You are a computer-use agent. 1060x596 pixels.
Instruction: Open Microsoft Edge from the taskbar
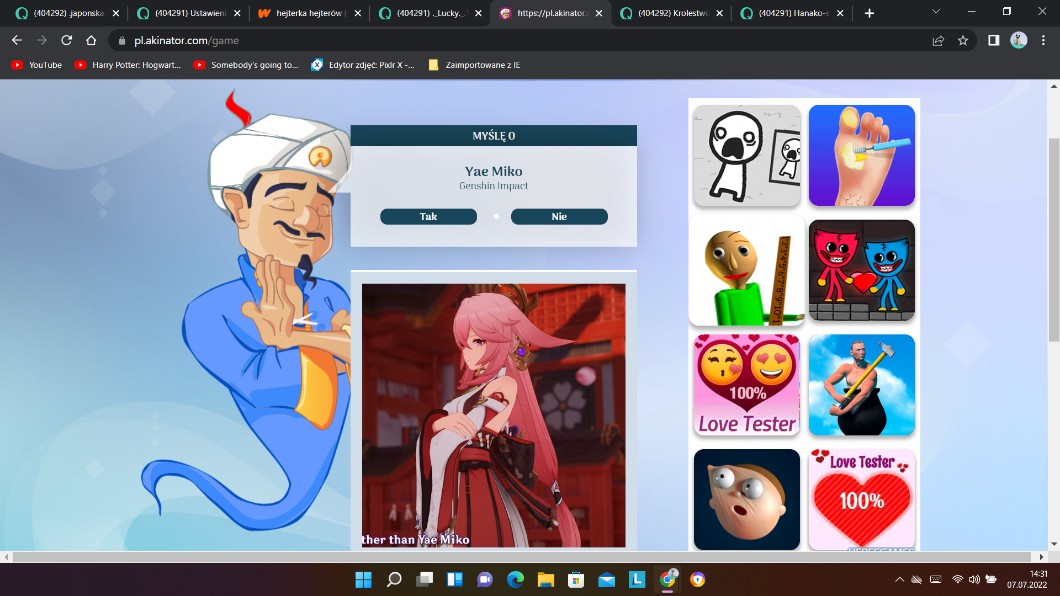point(515,580)
